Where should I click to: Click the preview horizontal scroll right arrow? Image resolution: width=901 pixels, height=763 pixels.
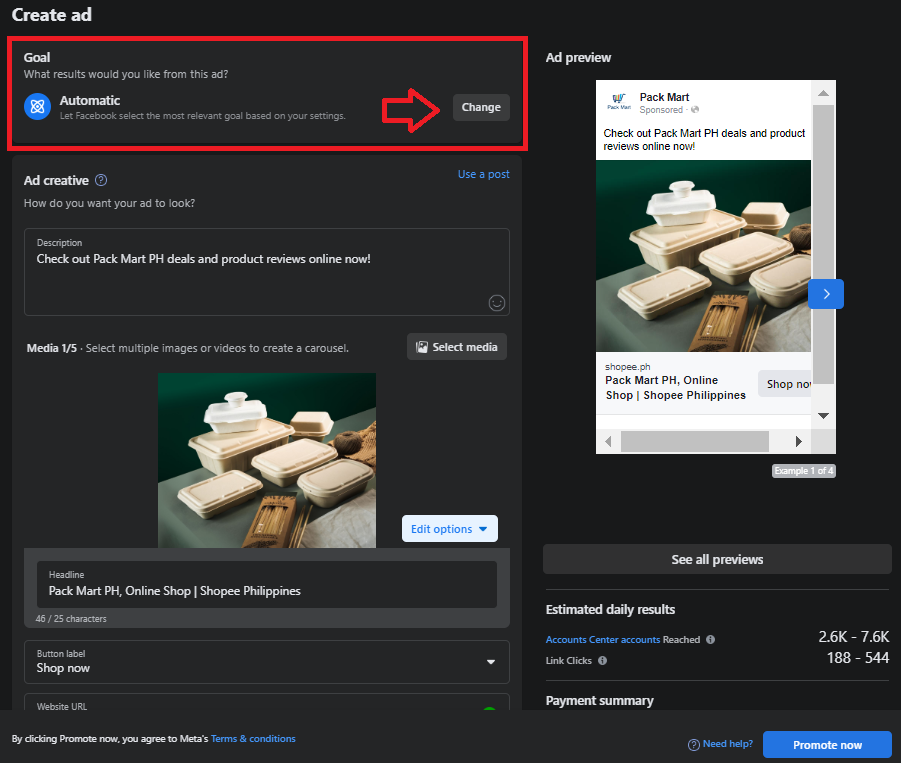(798, 441)
